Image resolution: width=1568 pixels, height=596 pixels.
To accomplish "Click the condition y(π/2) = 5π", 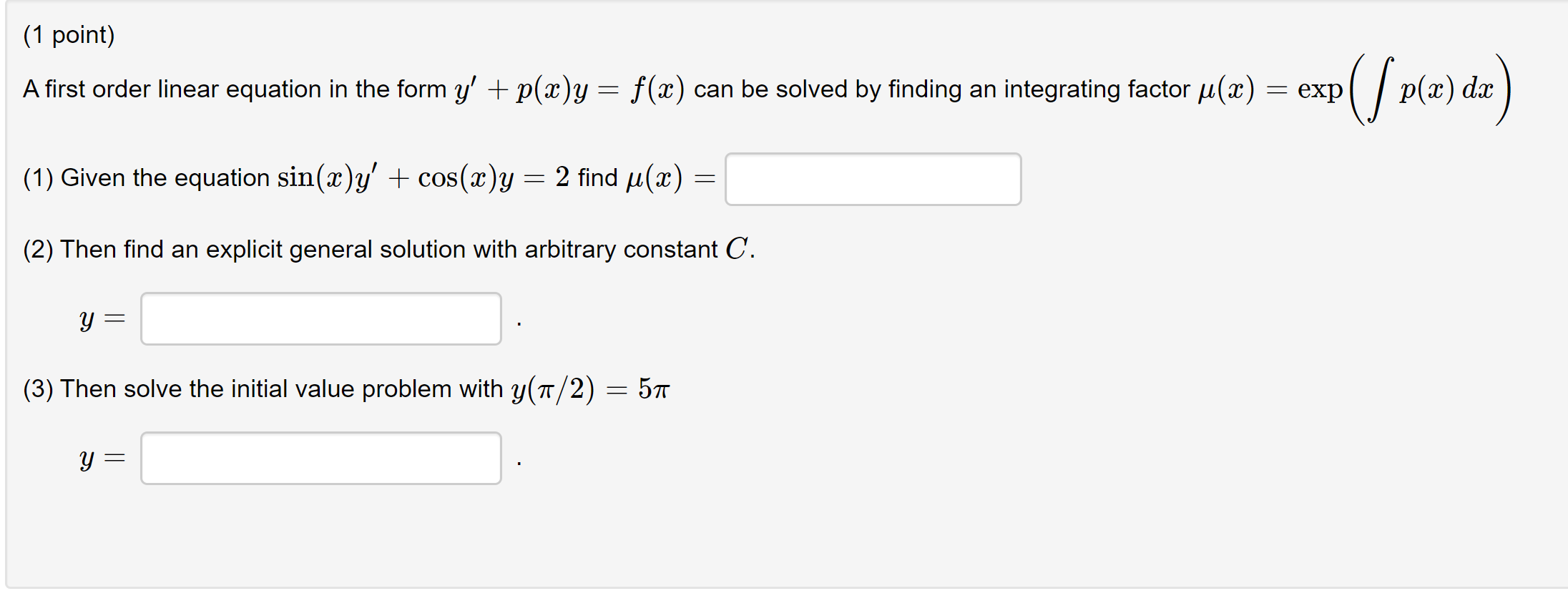I will point(591,389).
